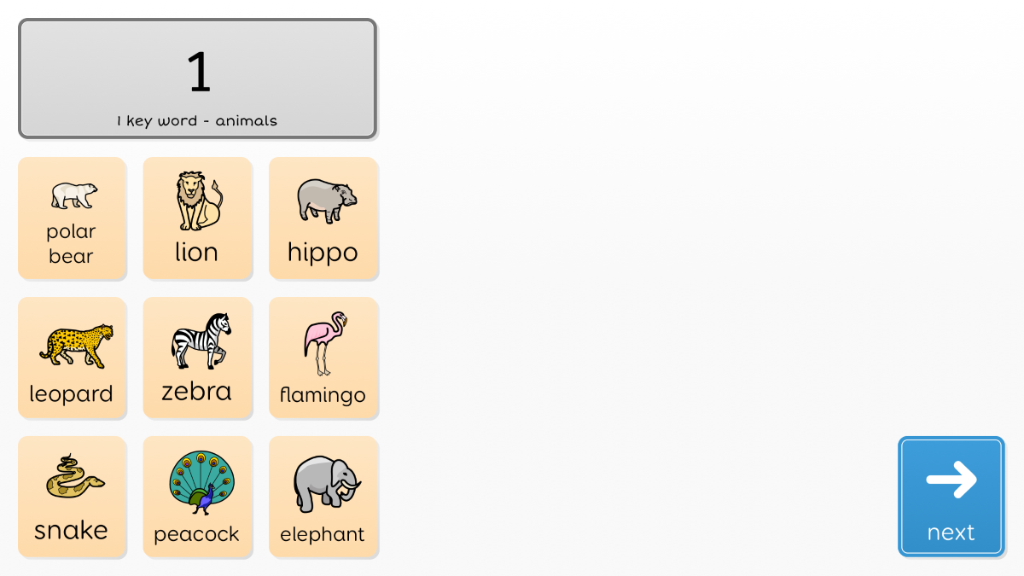Click the word 'hippo' label

323,254
